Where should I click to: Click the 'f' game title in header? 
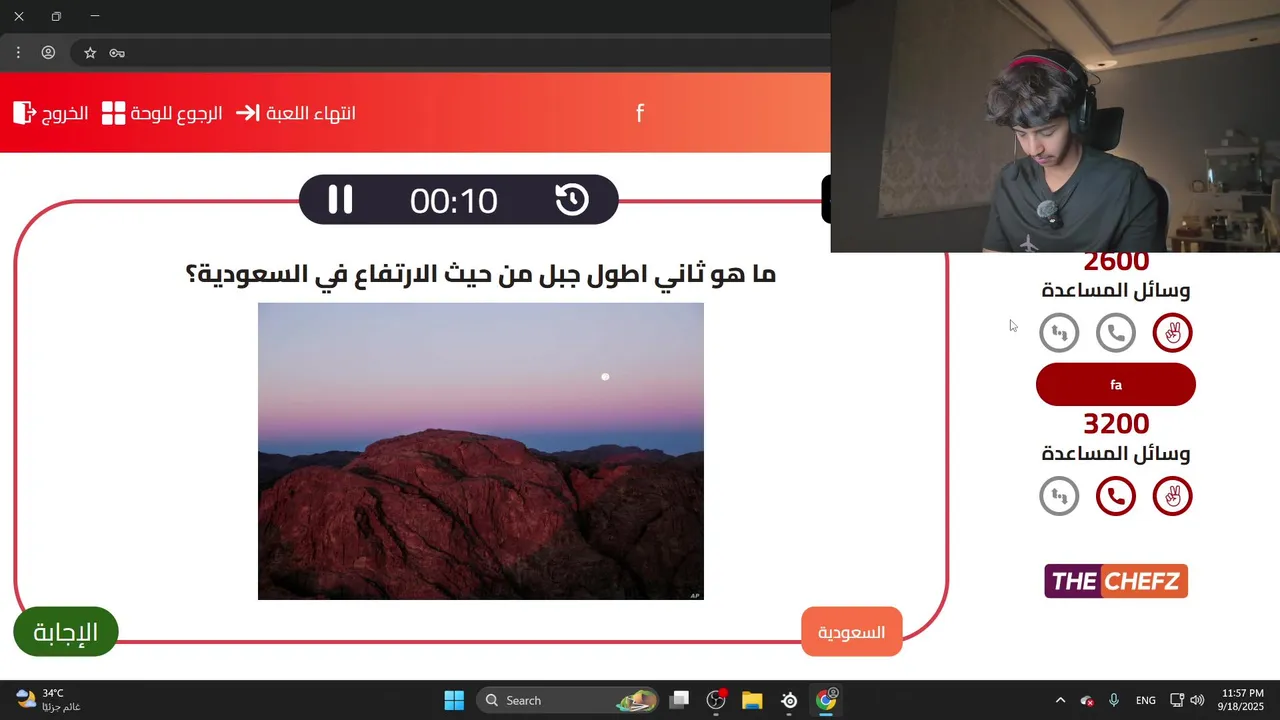(x=640, y=113)
